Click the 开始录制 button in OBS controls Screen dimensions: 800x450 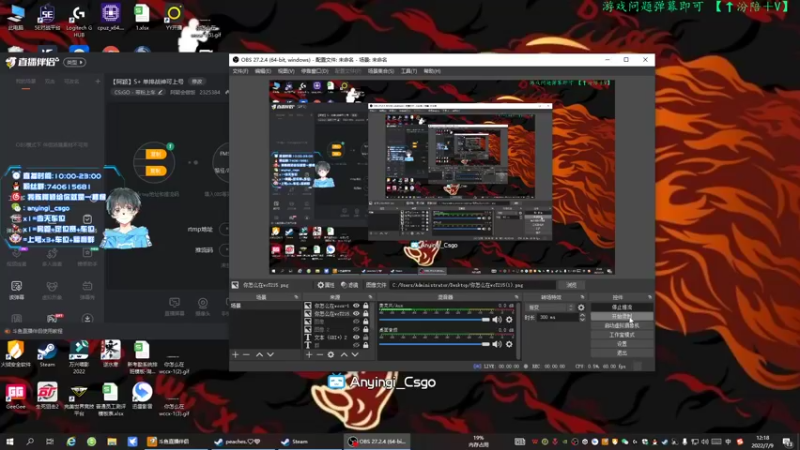(621, 317)
